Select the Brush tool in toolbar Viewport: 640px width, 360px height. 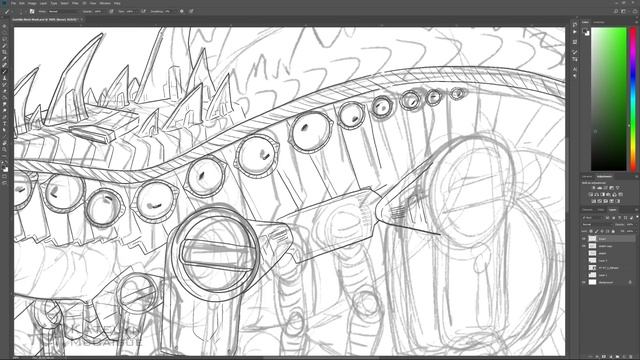4,71
